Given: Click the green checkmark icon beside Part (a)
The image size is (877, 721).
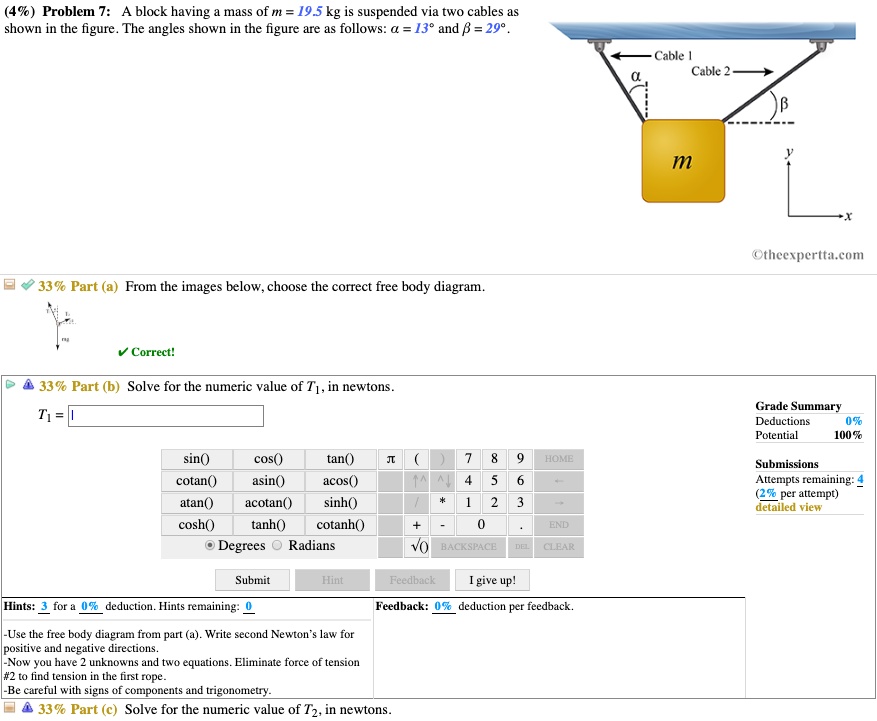Looking at the screenshot, I should 24,286.
